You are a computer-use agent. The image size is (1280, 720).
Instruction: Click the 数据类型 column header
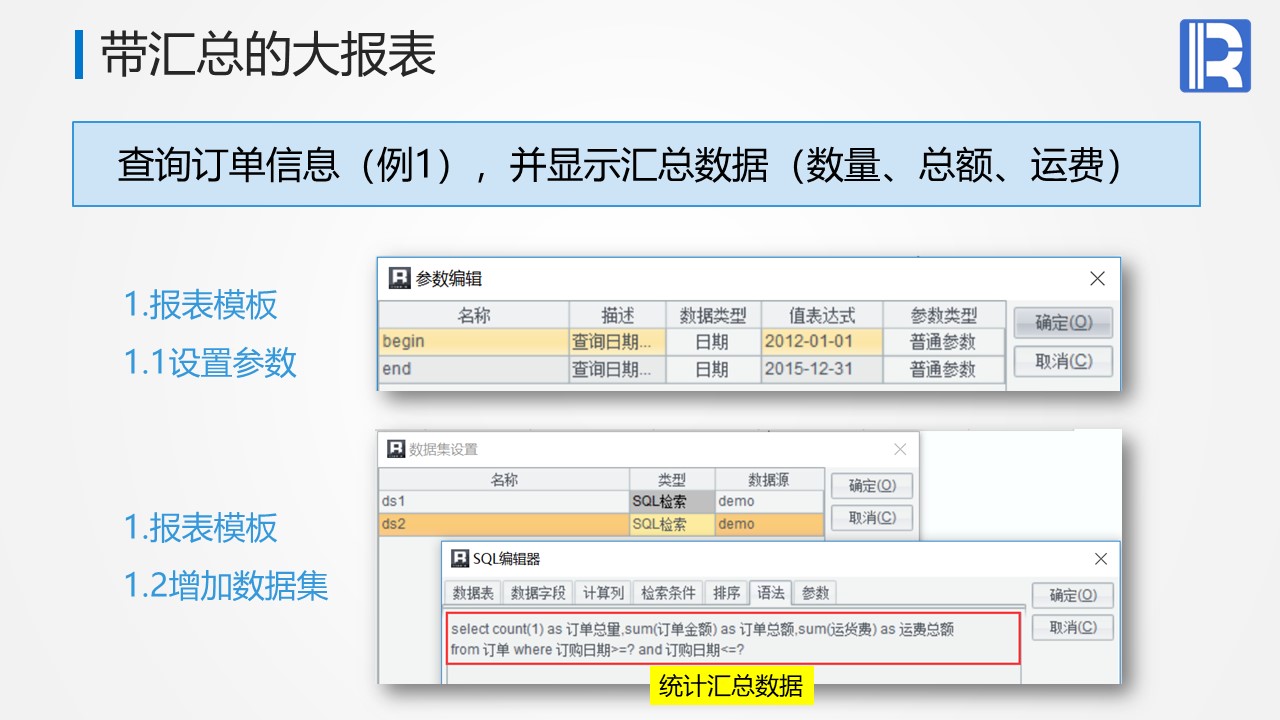(713, 315)
